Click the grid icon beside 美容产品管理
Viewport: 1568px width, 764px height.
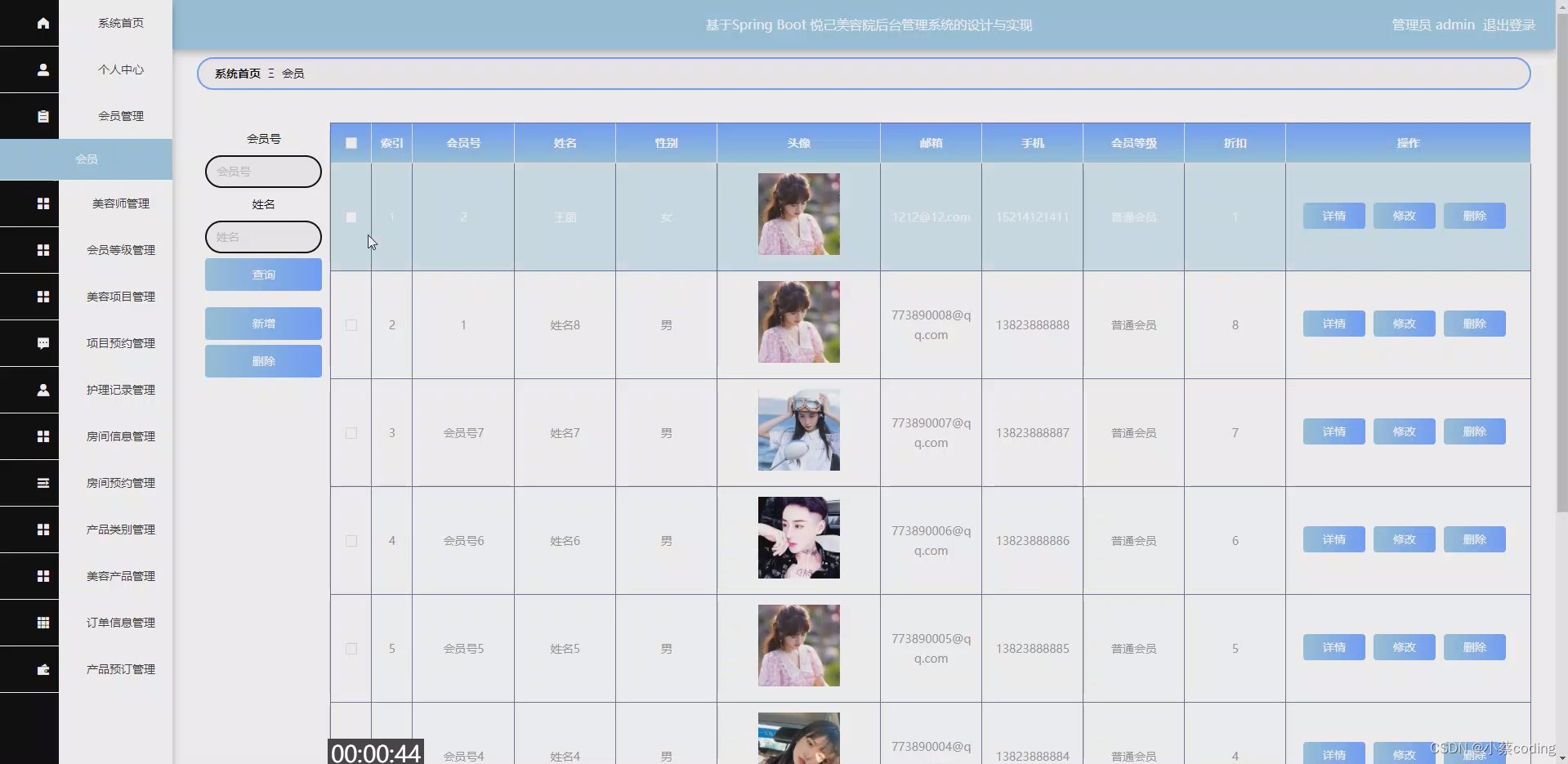click(42, 576)
